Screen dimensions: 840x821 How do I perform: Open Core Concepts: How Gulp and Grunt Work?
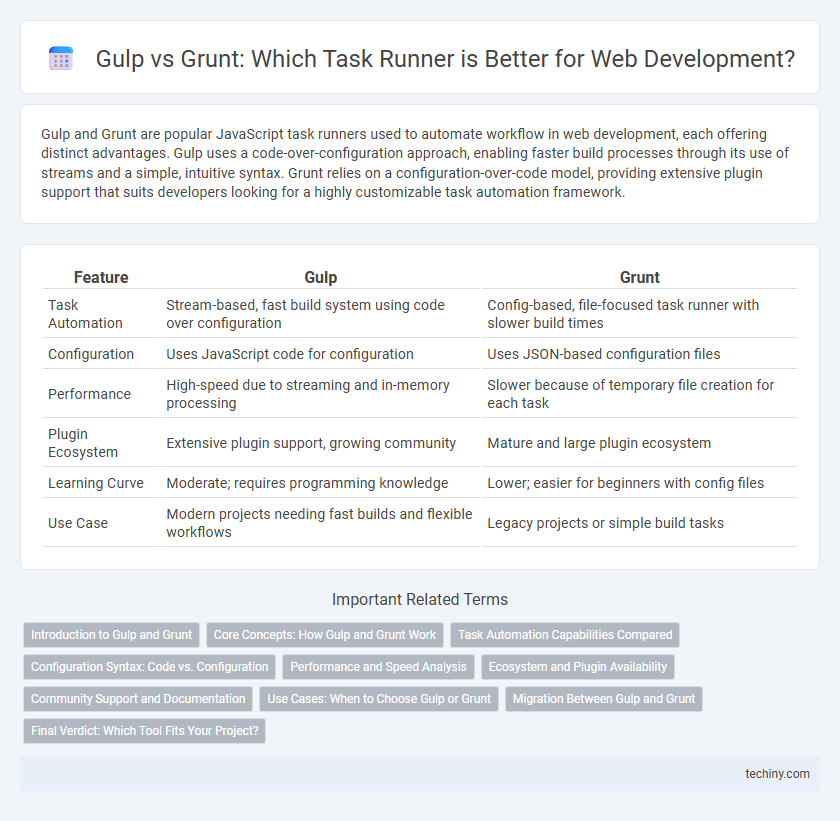pos(325,635)
